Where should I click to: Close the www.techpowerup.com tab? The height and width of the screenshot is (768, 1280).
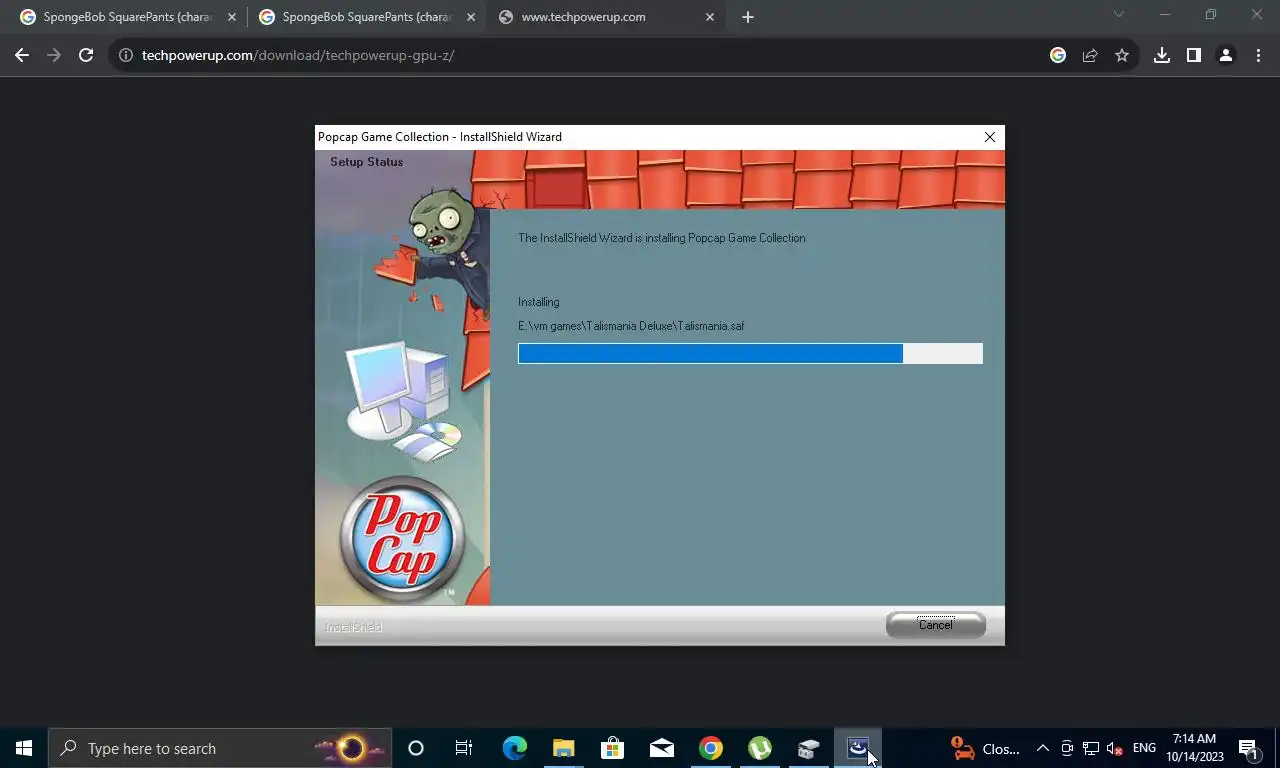[x=711, y=17]
